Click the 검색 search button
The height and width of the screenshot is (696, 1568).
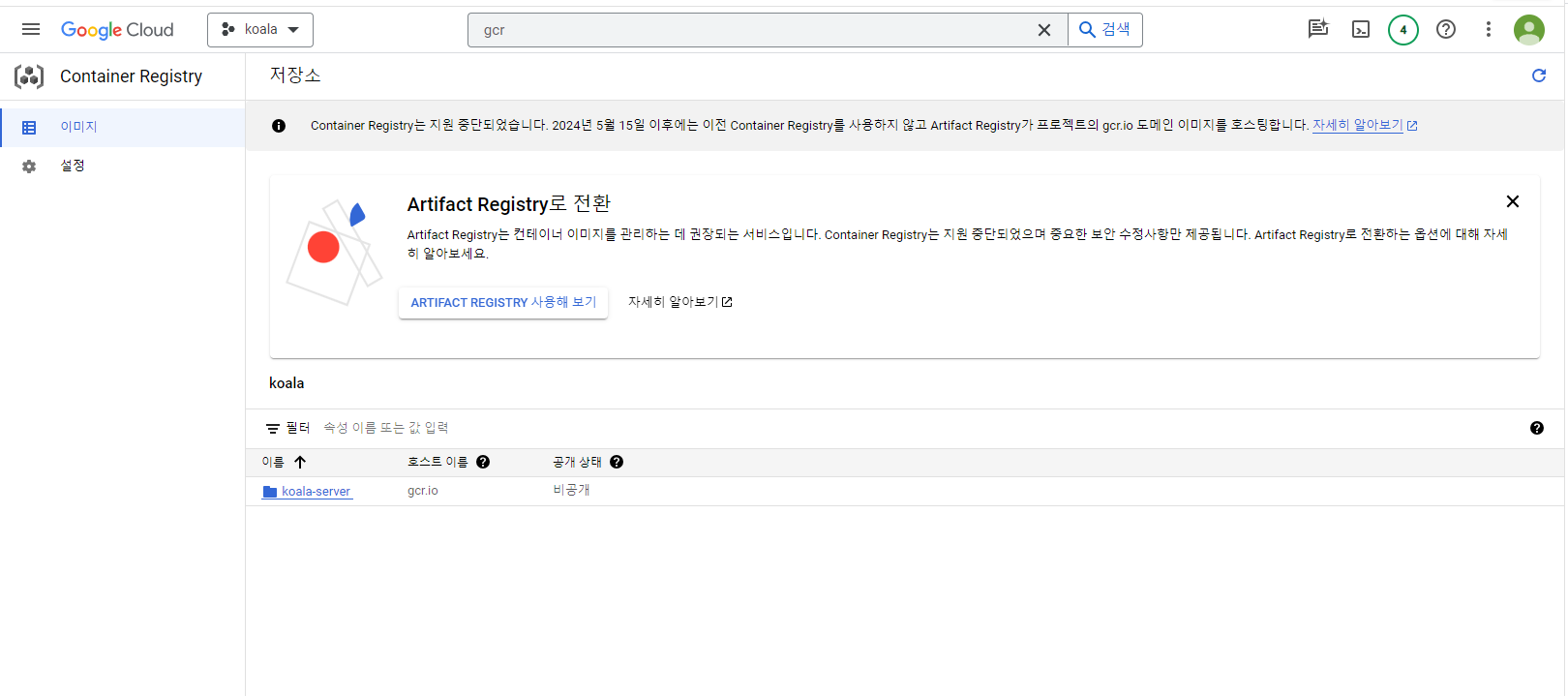point(1105,30)
